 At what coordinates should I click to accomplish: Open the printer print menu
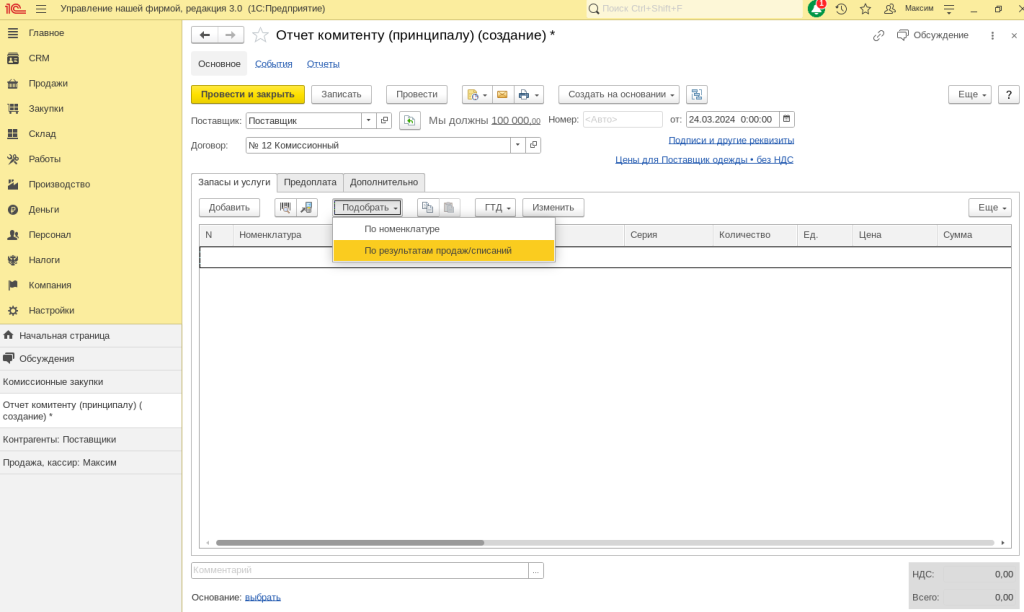(x=529, y=95)
